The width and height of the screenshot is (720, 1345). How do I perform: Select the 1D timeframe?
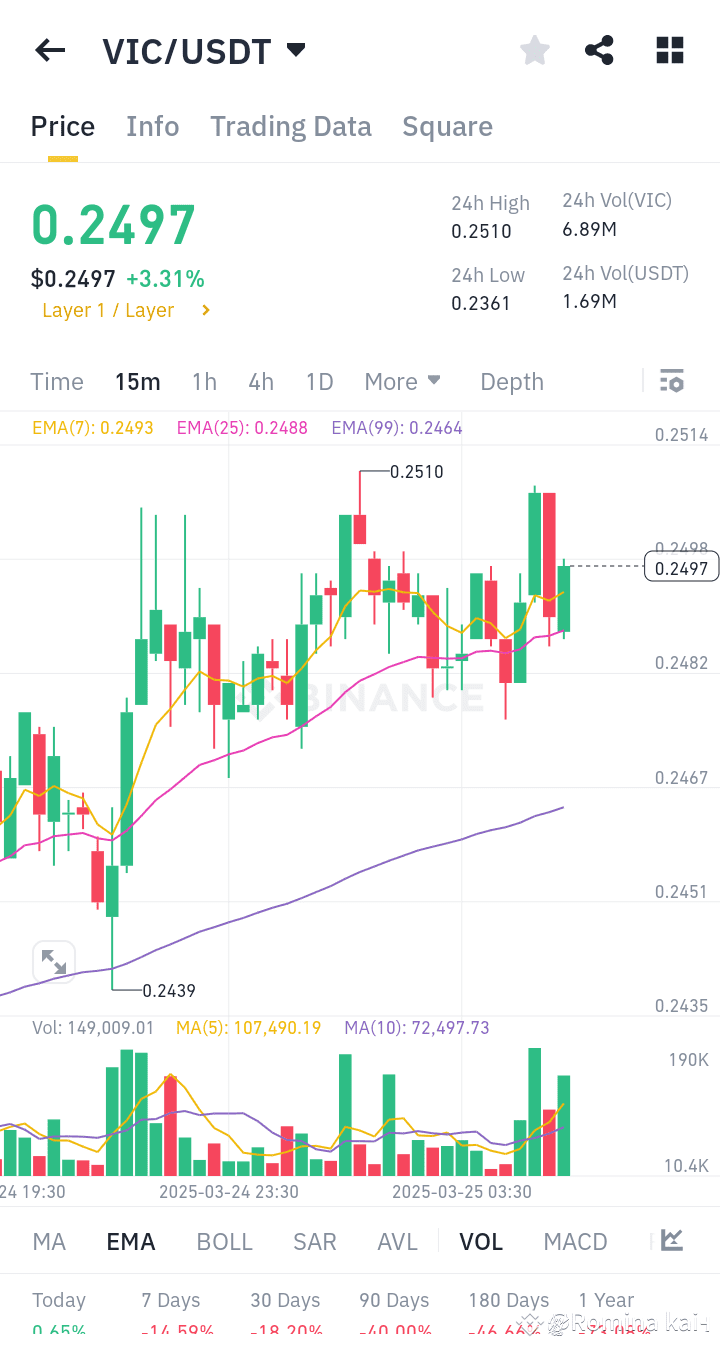(x=319, y=381)
